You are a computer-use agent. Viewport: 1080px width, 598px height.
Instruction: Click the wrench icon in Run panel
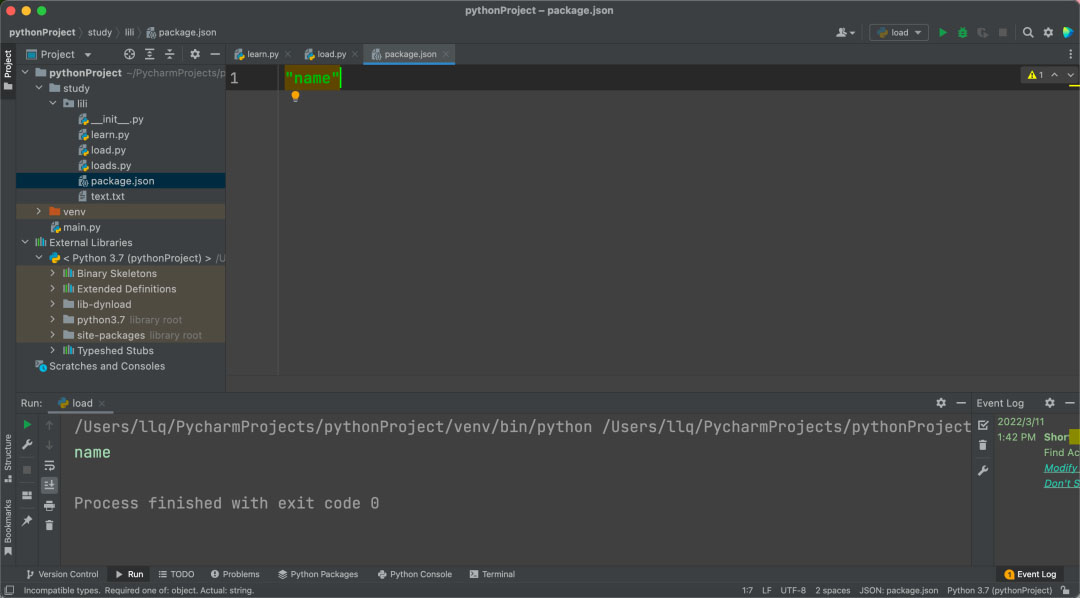pos(28,445)
